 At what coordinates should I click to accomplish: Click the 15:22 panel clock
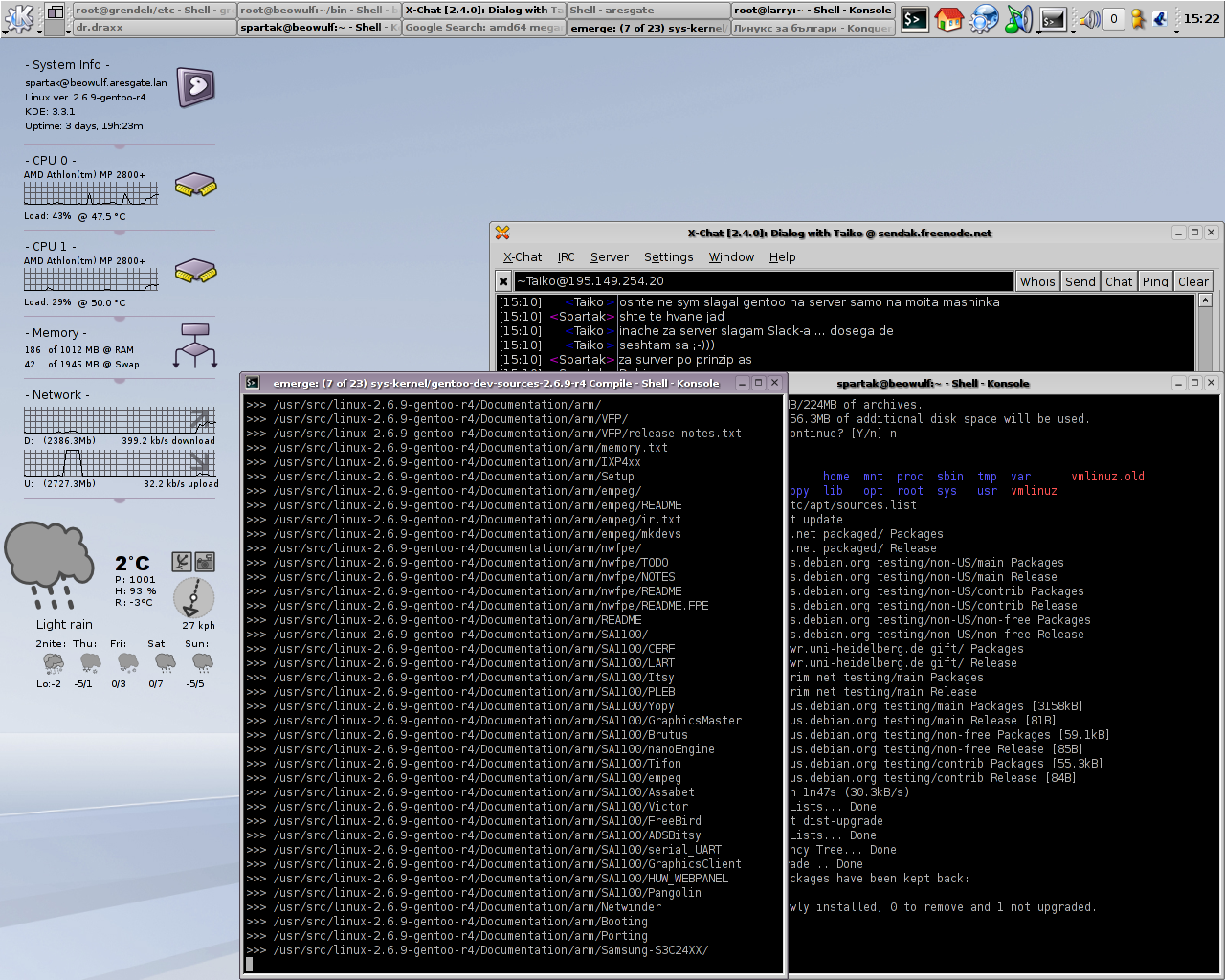click(x=1201, y=18)
